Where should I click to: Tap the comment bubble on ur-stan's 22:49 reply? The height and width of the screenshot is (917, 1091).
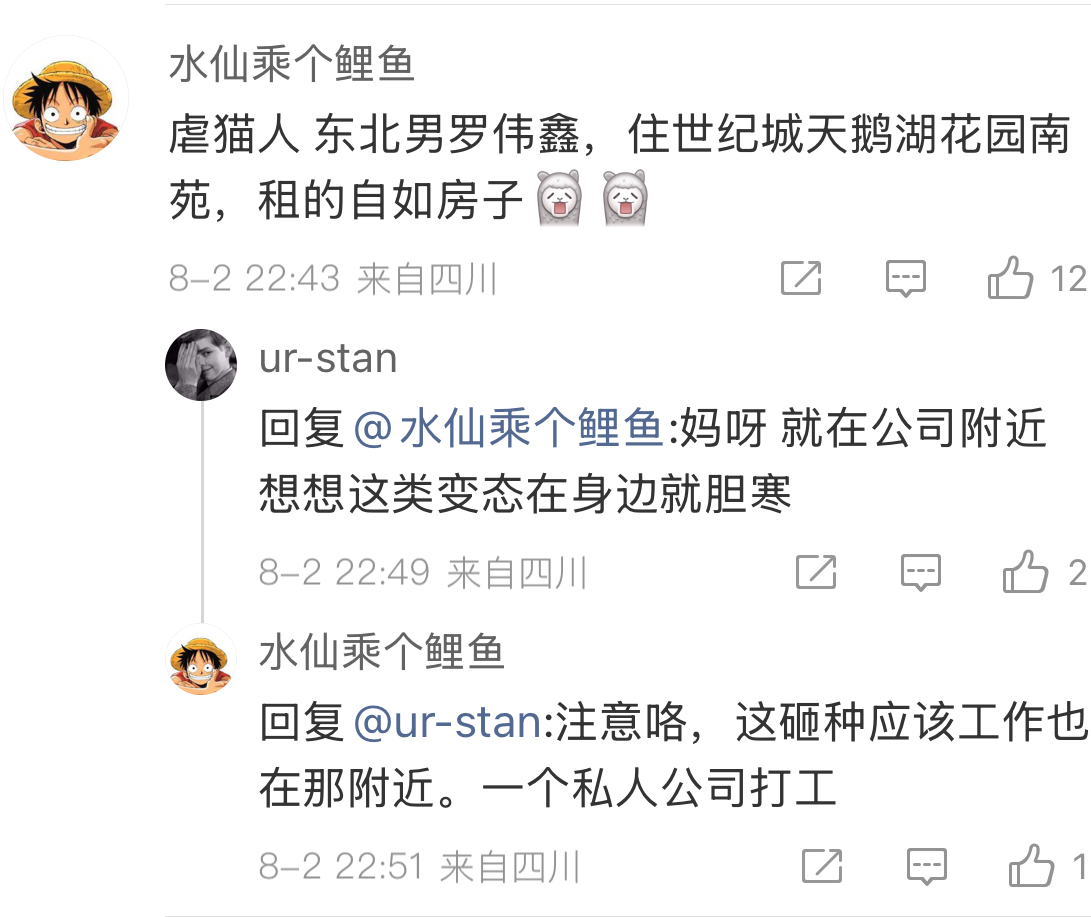click(x=921, y=573)
